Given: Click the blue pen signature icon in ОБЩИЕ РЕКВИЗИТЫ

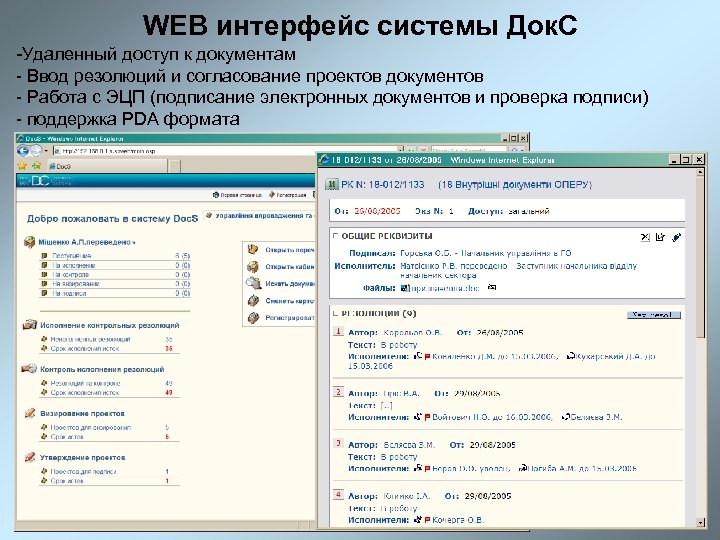Looking at the screenshot, I should 676,237.
